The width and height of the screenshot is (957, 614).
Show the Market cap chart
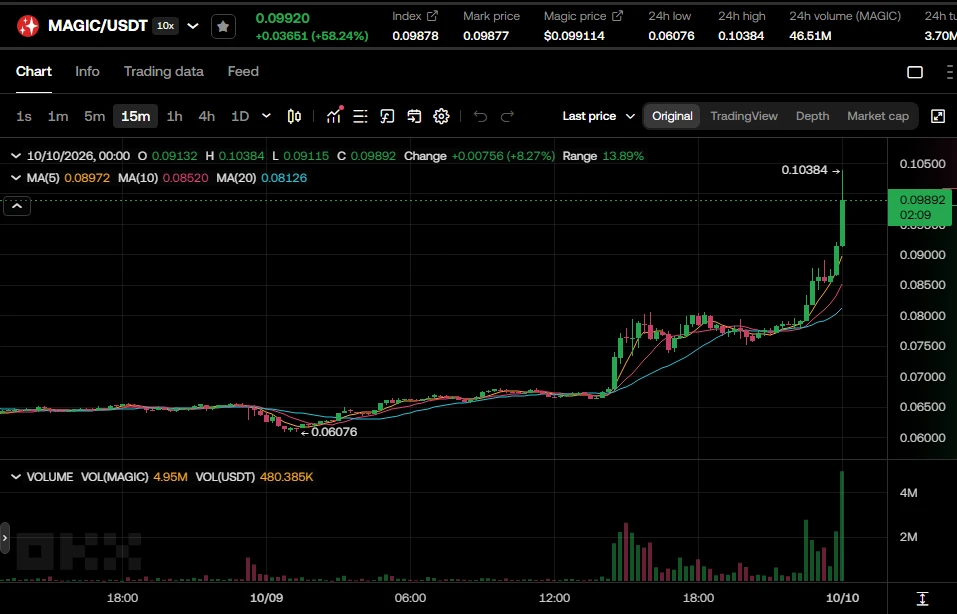tap(878, 116)
